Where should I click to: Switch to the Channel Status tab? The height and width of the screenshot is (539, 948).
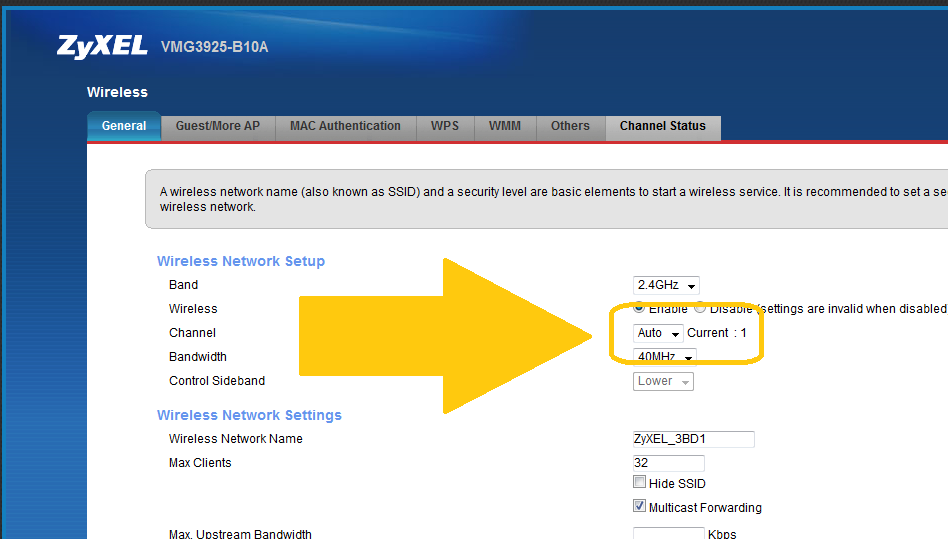tap(663, 126)
